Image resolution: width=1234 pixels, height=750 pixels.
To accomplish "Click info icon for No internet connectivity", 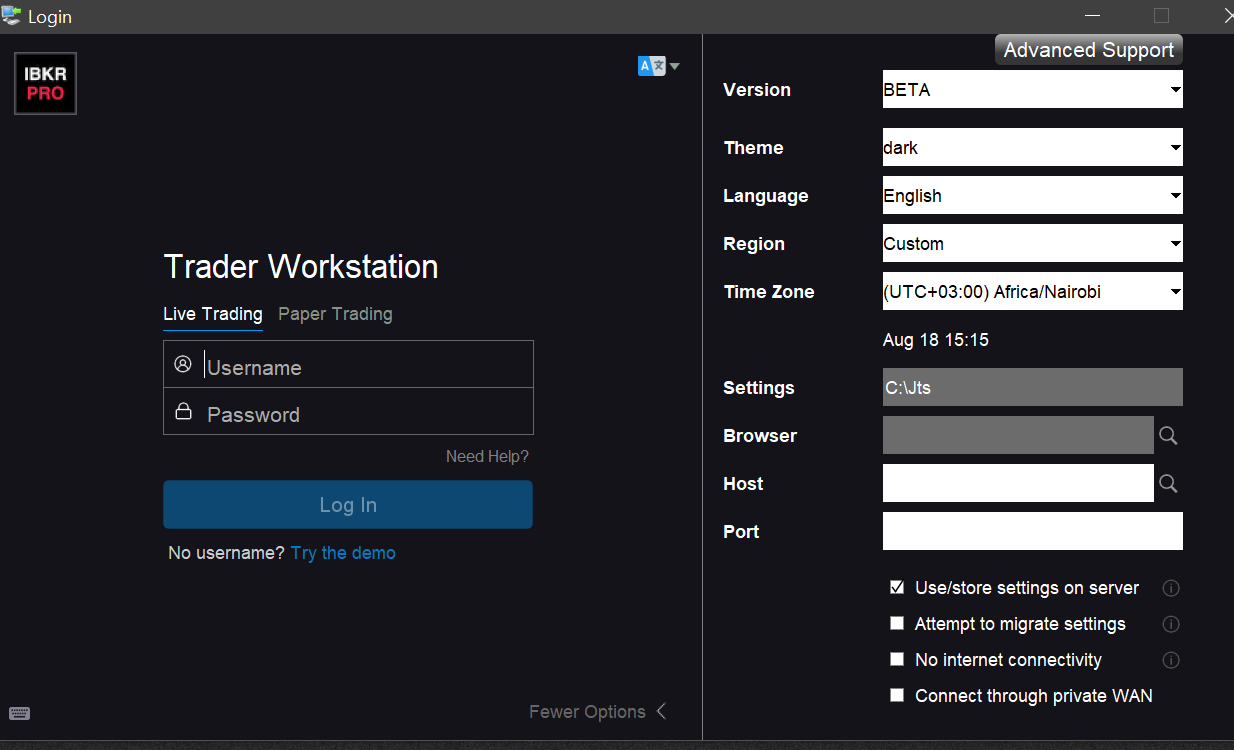I will (1171, 660).
